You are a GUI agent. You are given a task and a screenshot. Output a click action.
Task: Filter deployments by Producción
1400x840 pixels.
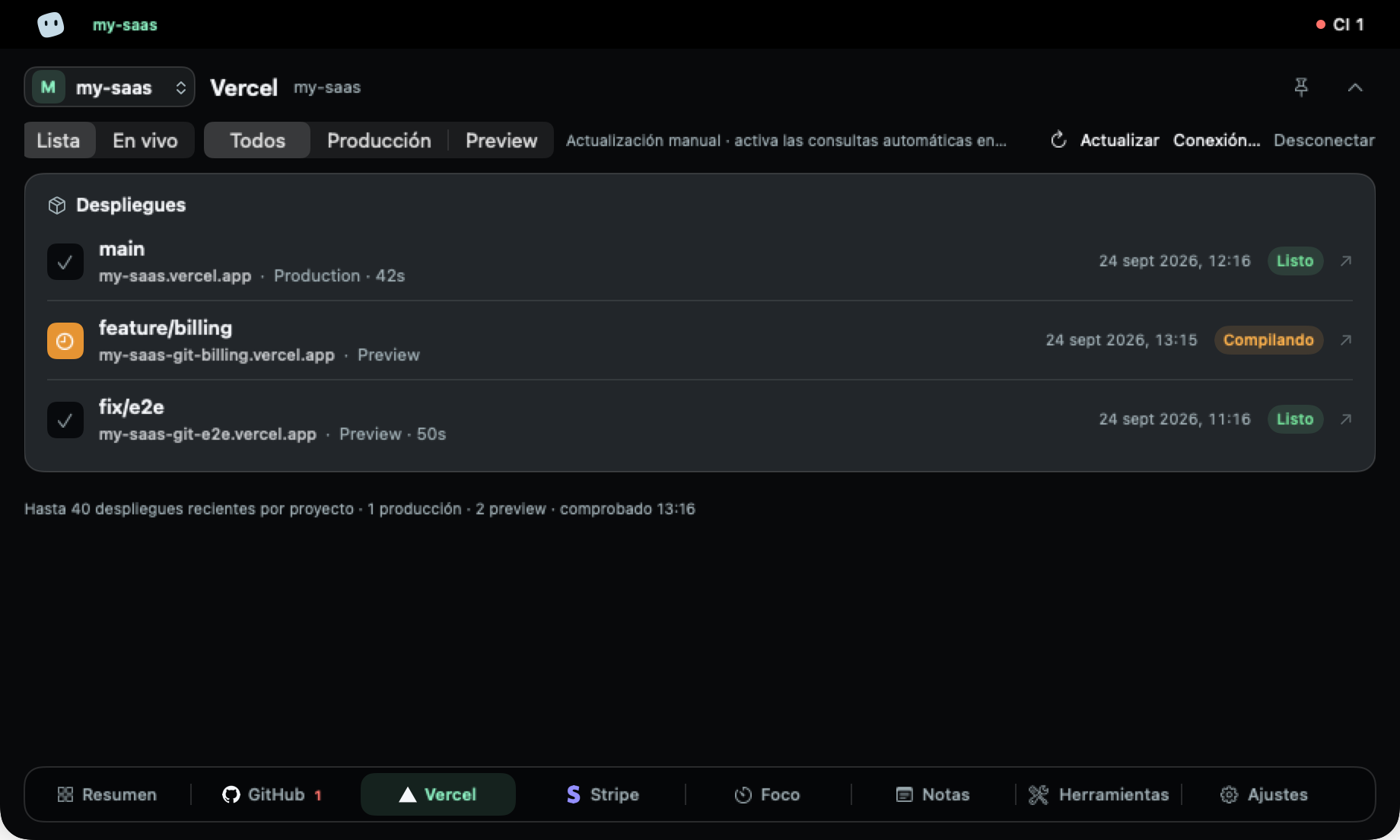(x=379, y=140)
